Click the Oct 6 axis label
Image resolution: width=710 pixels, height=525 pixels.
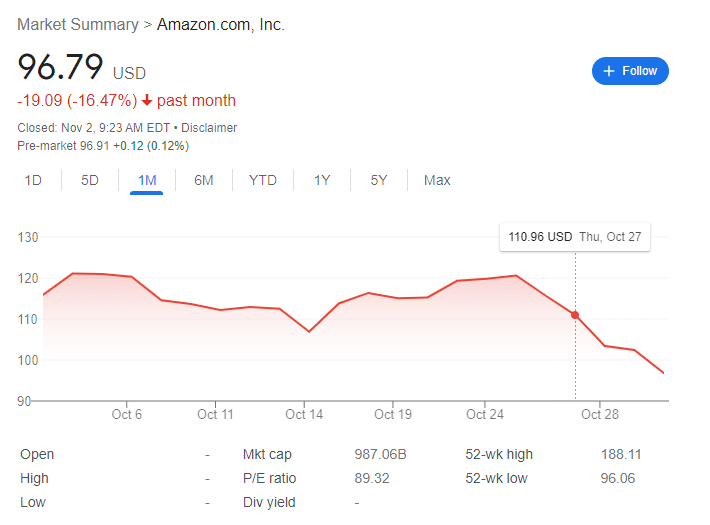127,414
